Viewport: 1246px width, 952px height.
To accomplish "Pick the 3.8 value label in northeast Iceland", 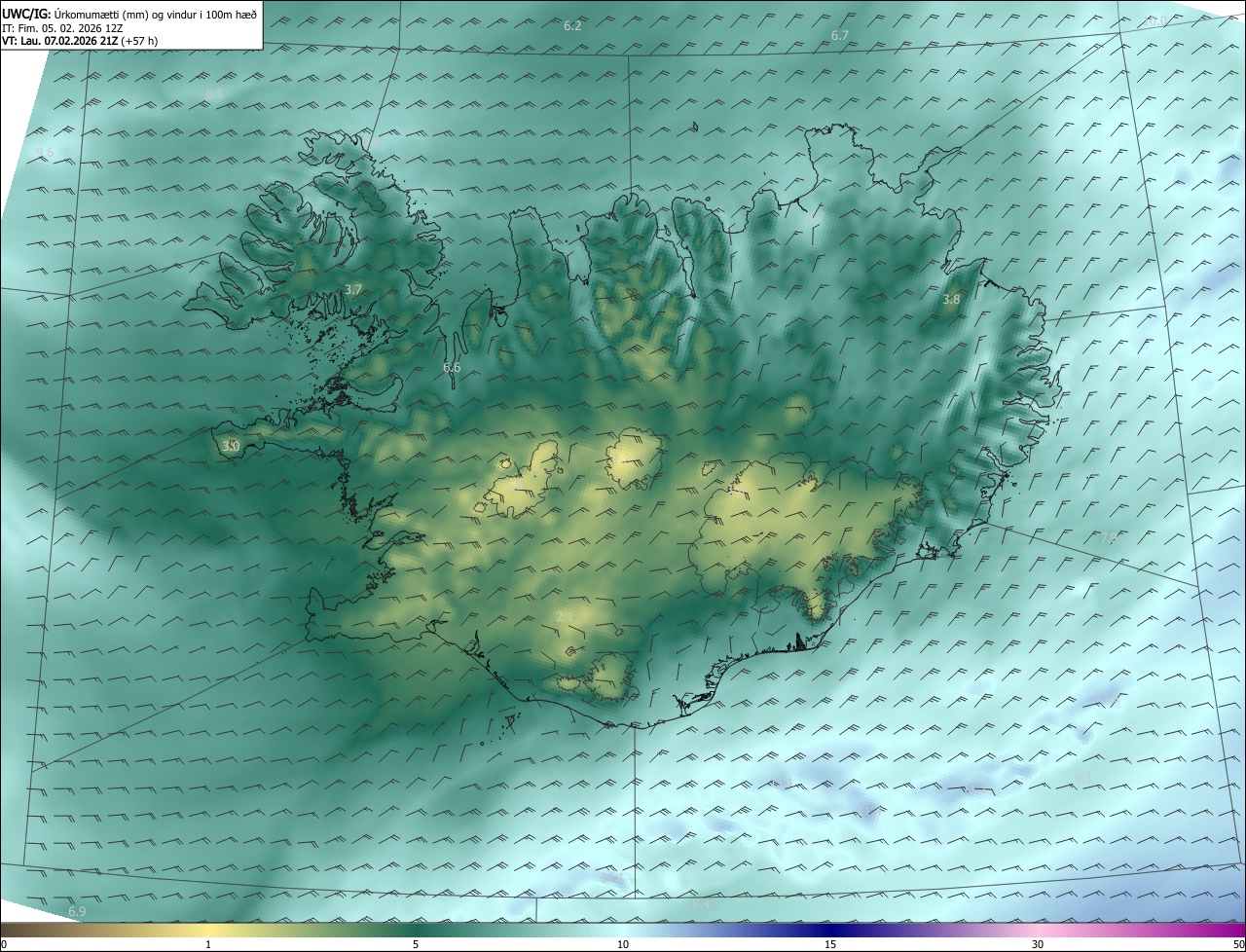I will point(951,300).
